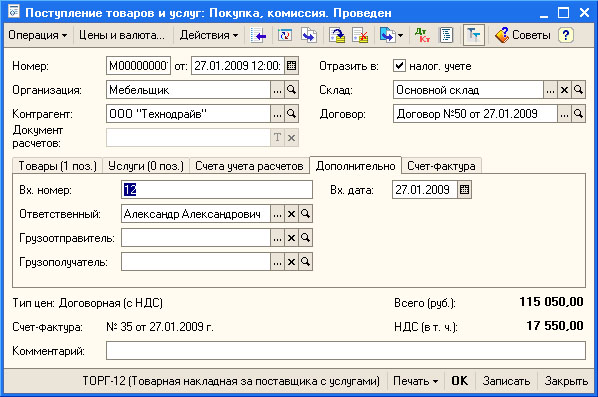Click the refresh document icon

click(285, 35)
